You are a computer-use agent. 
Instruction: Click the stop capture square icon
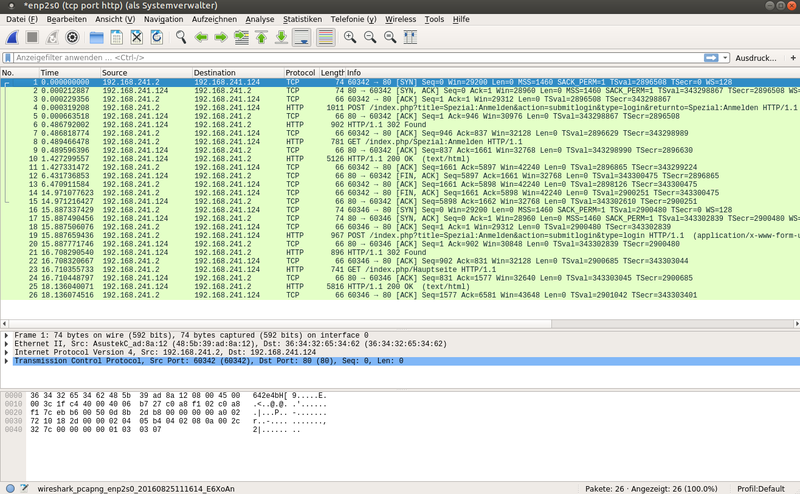point(32,37)
